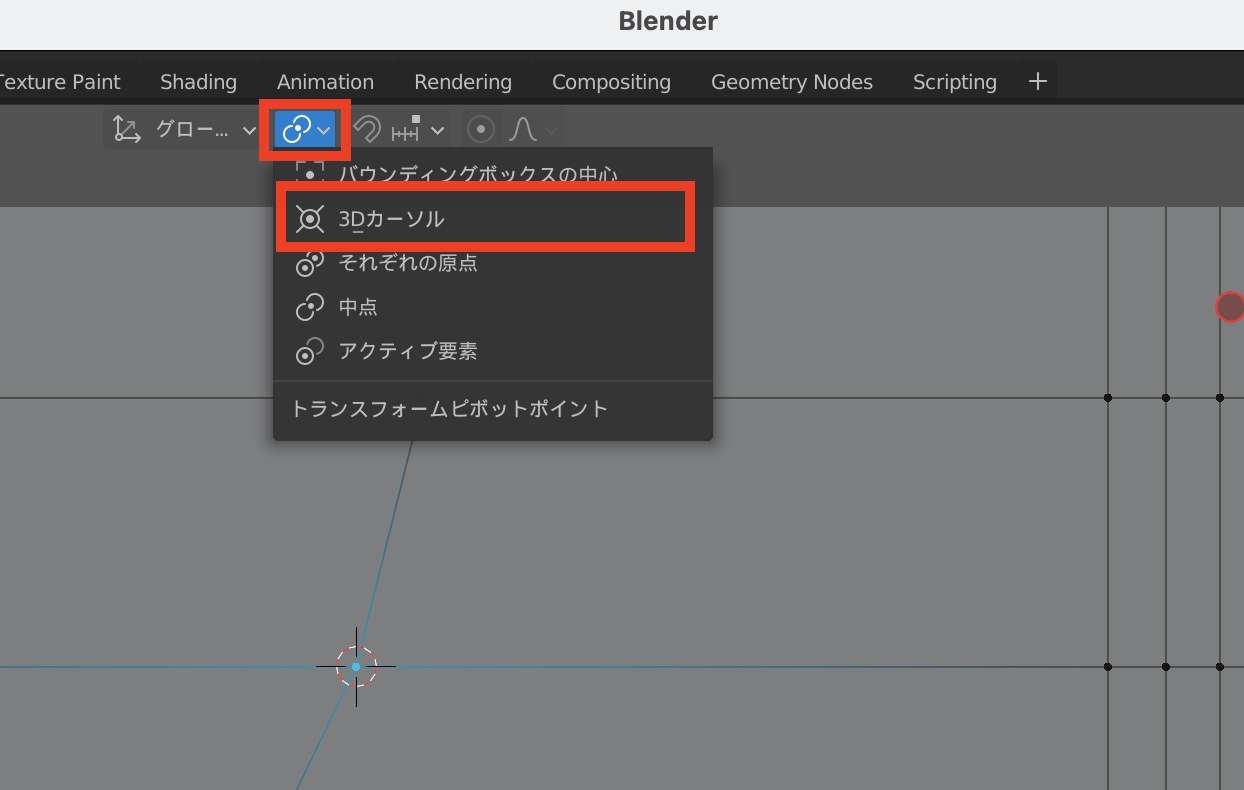This screenshot has height=790, width=1244.
Task: Go to Geometry Nodes workspace tab
Action: tap(791, 82)
